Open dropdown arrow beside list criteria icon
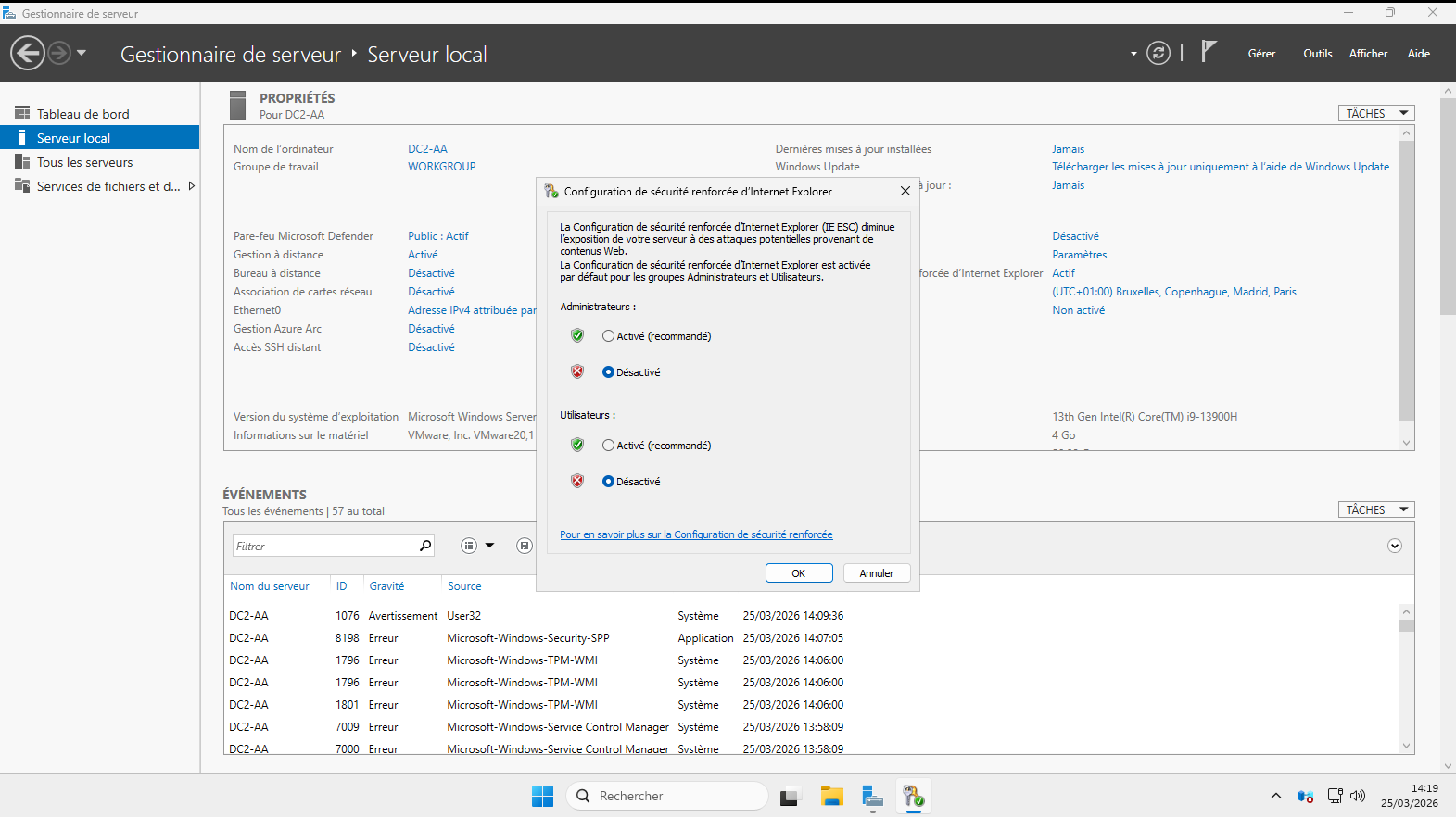 click(x=490, y=546)
